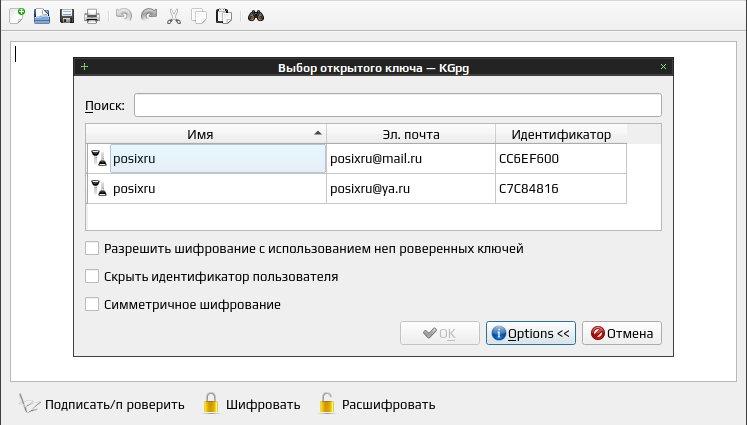747x425 pixels.
Task: Click key icon beside posixru@ya.ru row
Action: click(99, 188)
